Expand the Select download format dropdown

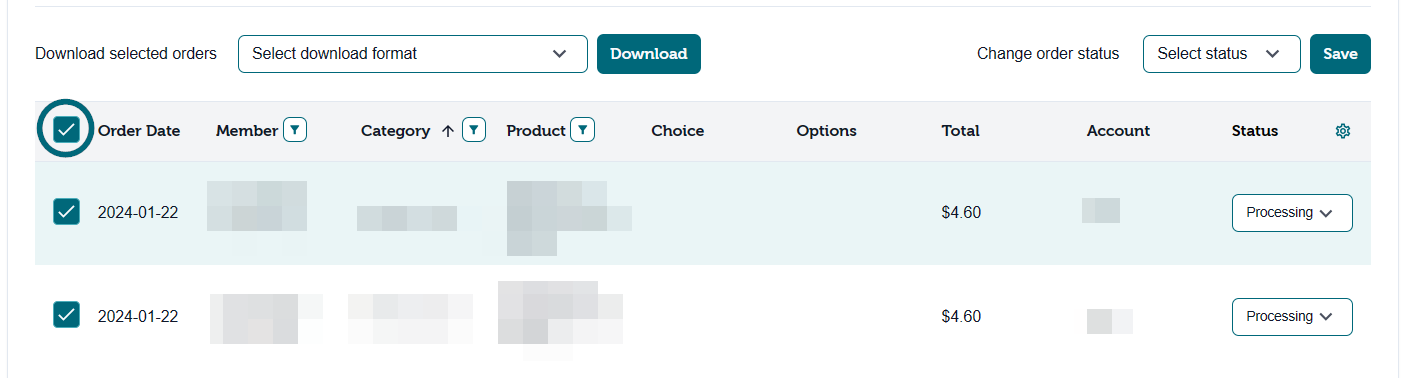coord(413,54)
